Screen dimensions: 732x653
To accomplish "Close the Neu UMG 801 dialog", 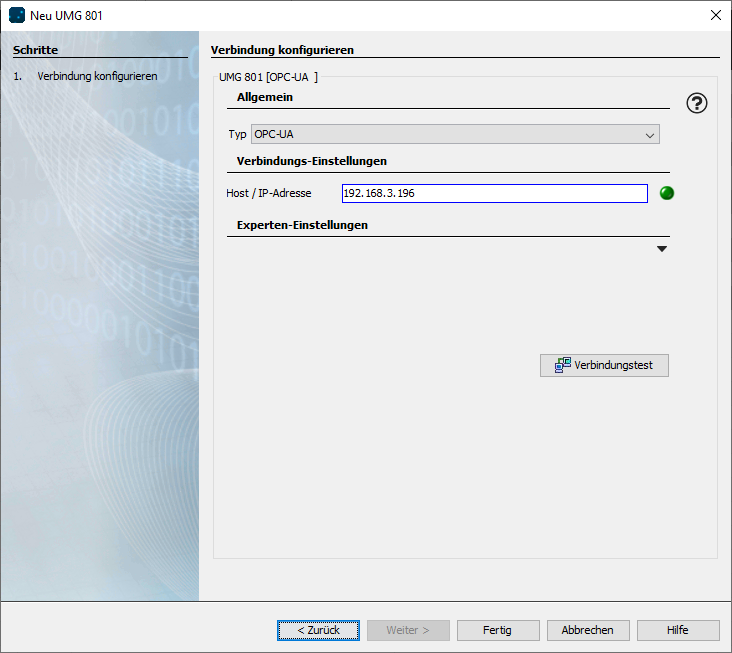I will pos(715,15).
